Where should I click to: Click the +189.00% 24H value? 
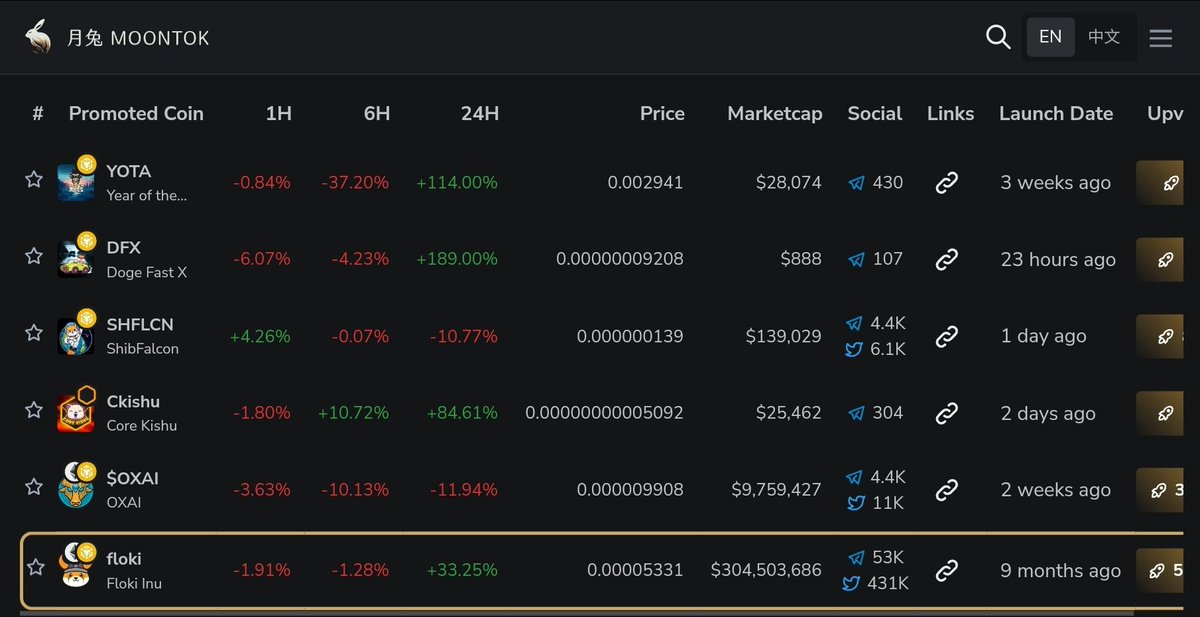coord(457,259)
